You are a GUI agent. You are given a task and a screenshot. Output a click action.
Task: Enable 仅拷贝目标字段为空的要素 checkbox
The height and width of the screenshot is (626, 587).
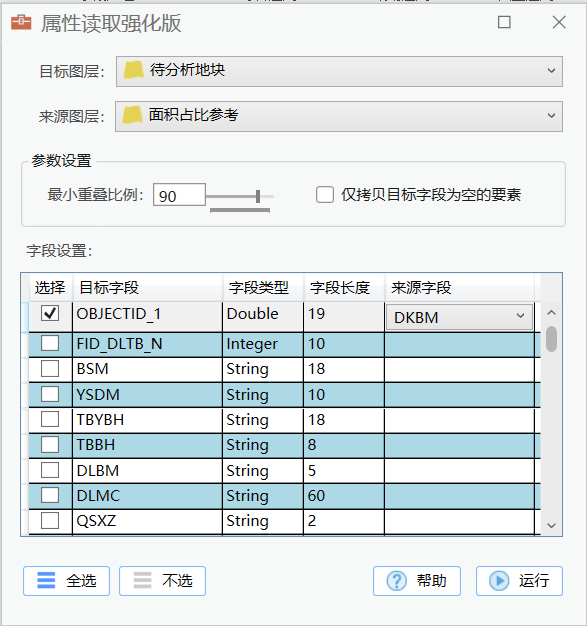tap(325, 195)
